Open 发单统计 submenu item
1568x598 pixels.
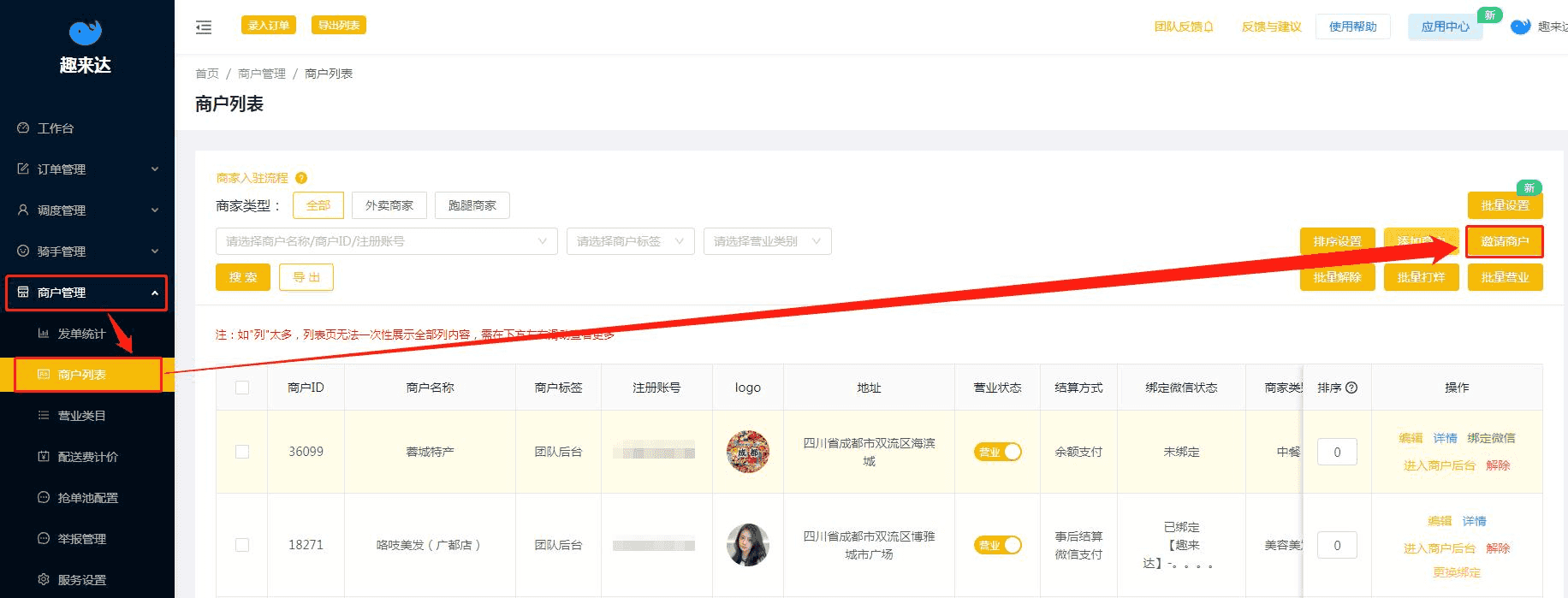point(87,334)
